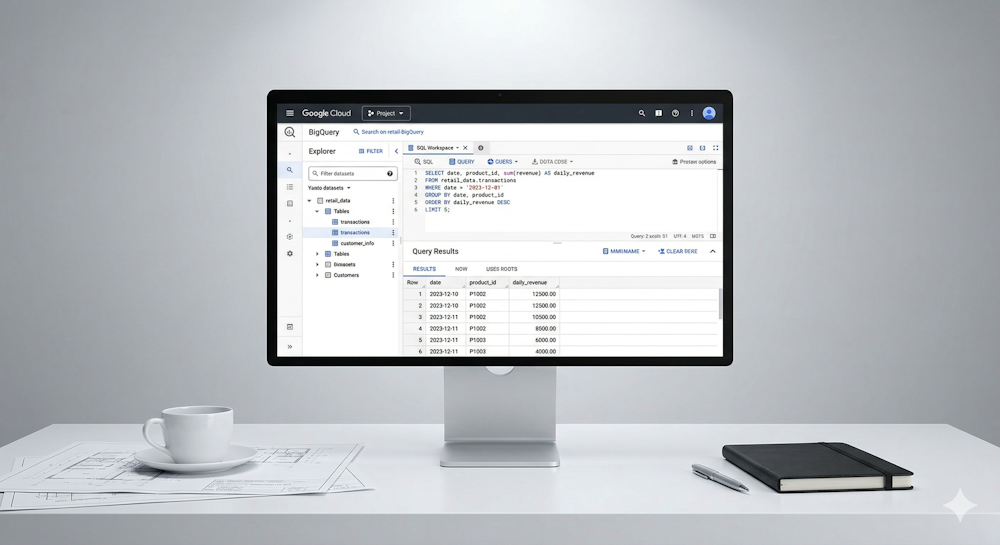Open the Project selector dropdown
Screen dimensions: 1000x545
pos(386,113)
